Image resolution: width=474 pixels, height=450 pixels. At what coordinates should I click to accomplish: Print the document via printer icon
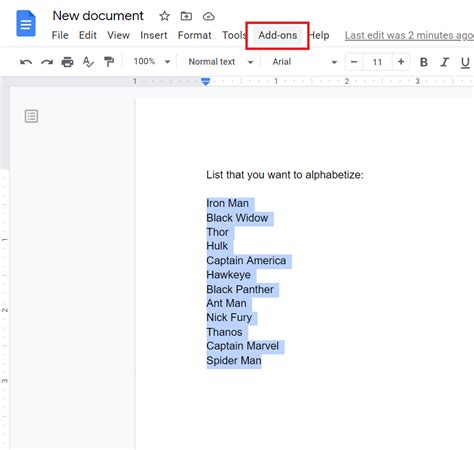[67, 62]
